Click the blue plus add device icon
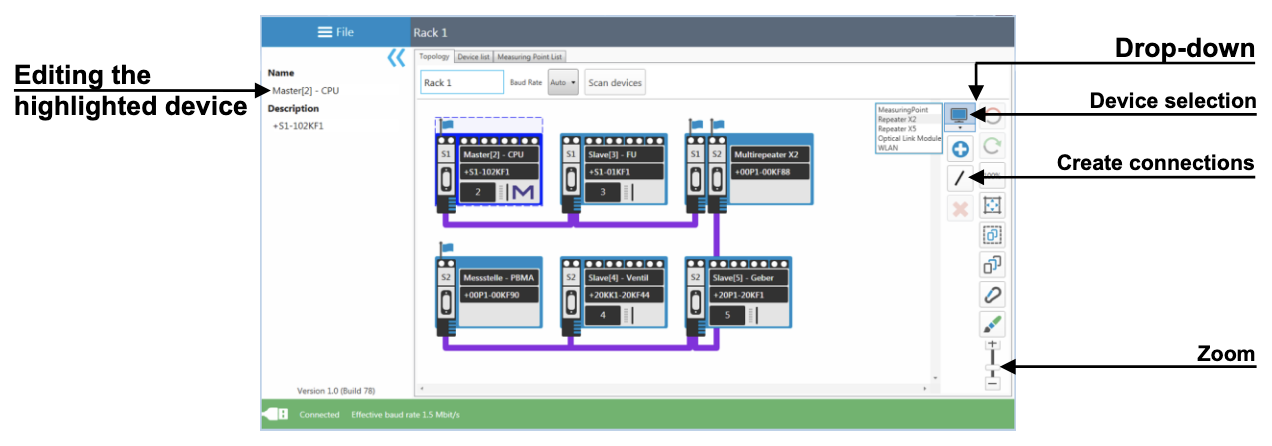Image resolution: width=1272 pixels, height=446 pixels. [959, 150]
